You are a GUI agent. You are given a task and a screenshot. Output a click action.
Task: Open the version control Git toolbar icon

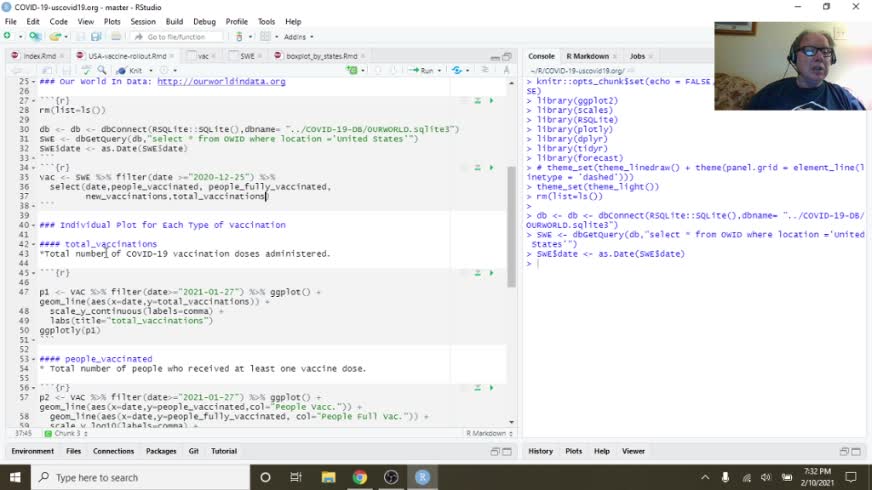click(239, 36)
